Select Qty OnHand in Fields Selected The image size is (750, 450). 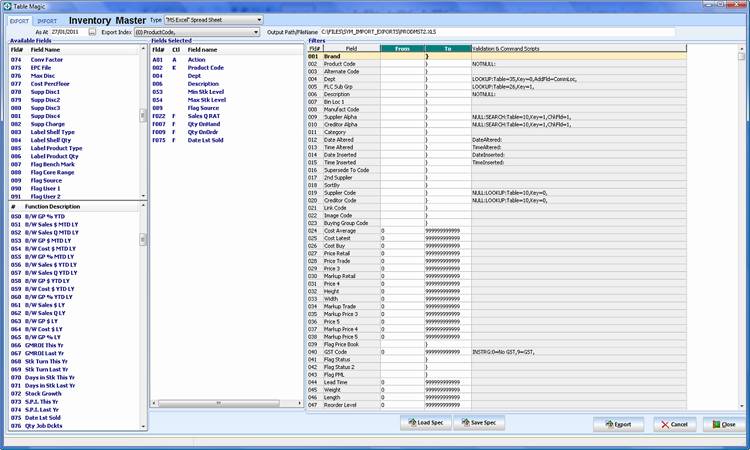(204, 124)
